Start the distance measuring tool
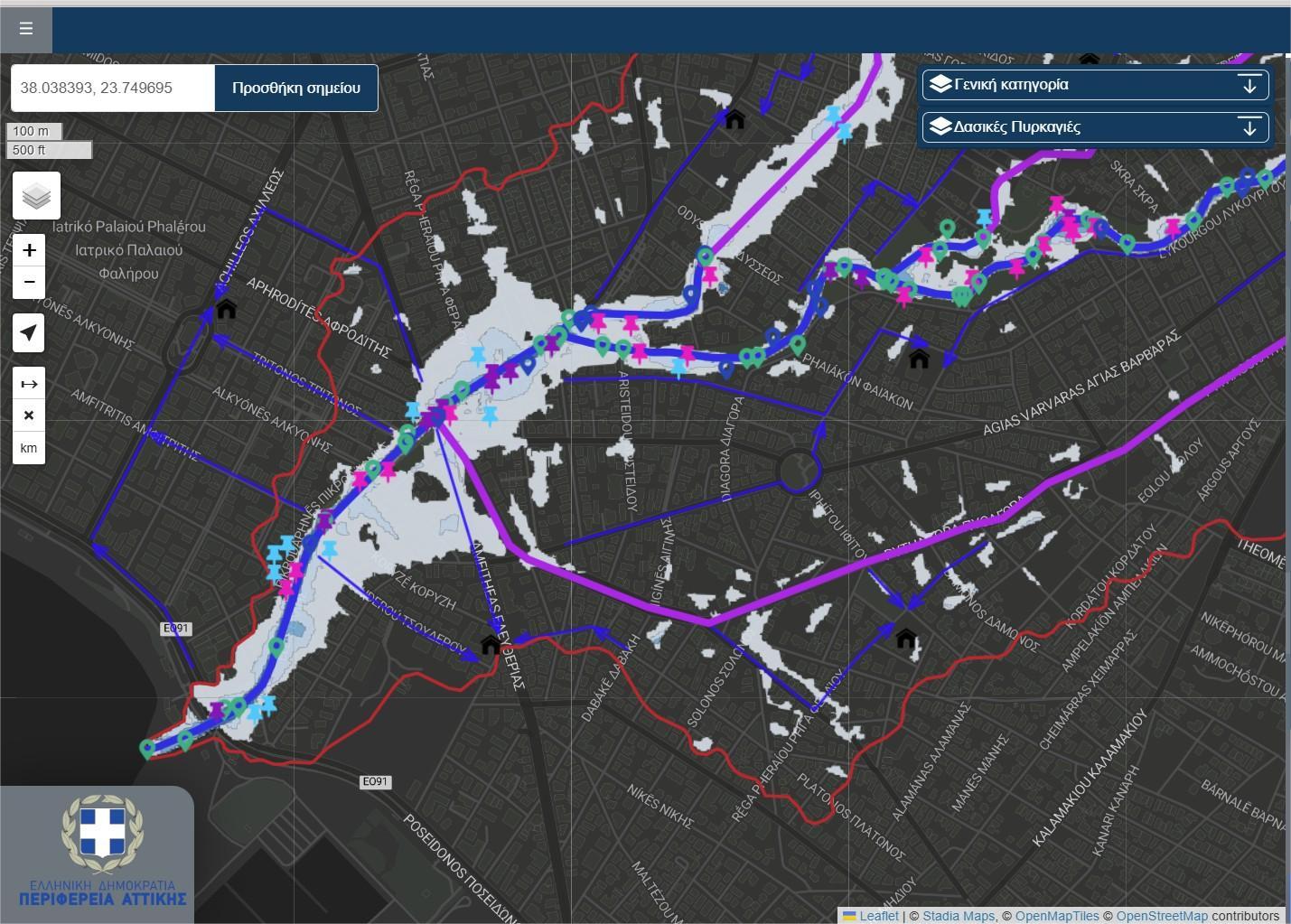 click(x=29, y=384)
